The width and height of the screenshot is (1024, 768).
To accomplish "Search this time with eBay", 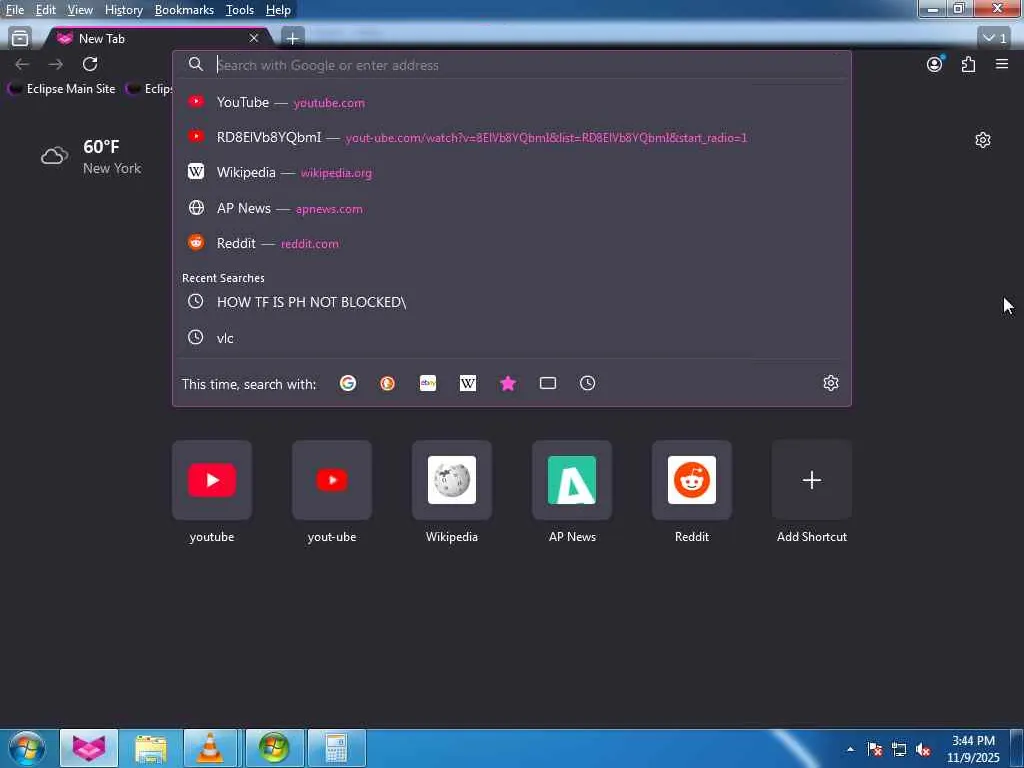I will coord(428,383).
